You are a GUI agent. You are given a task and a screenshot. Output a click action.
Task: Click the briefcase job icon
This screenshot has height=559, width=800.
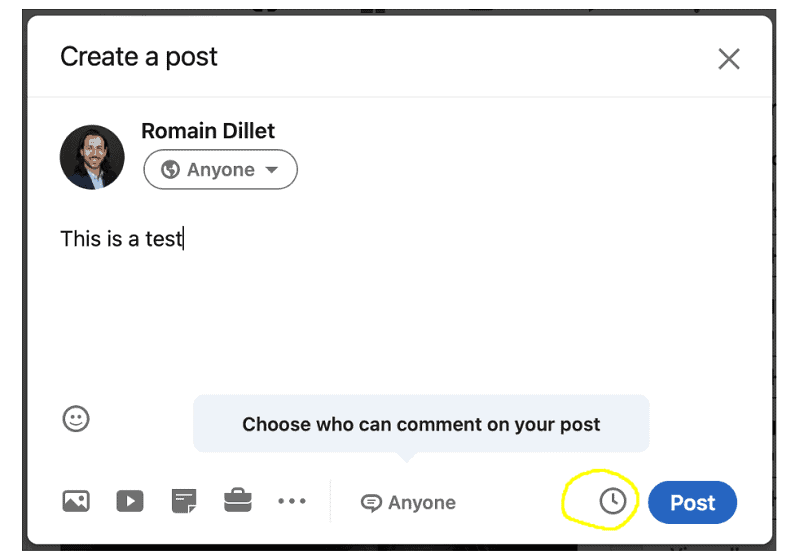[x=238, y=500]
